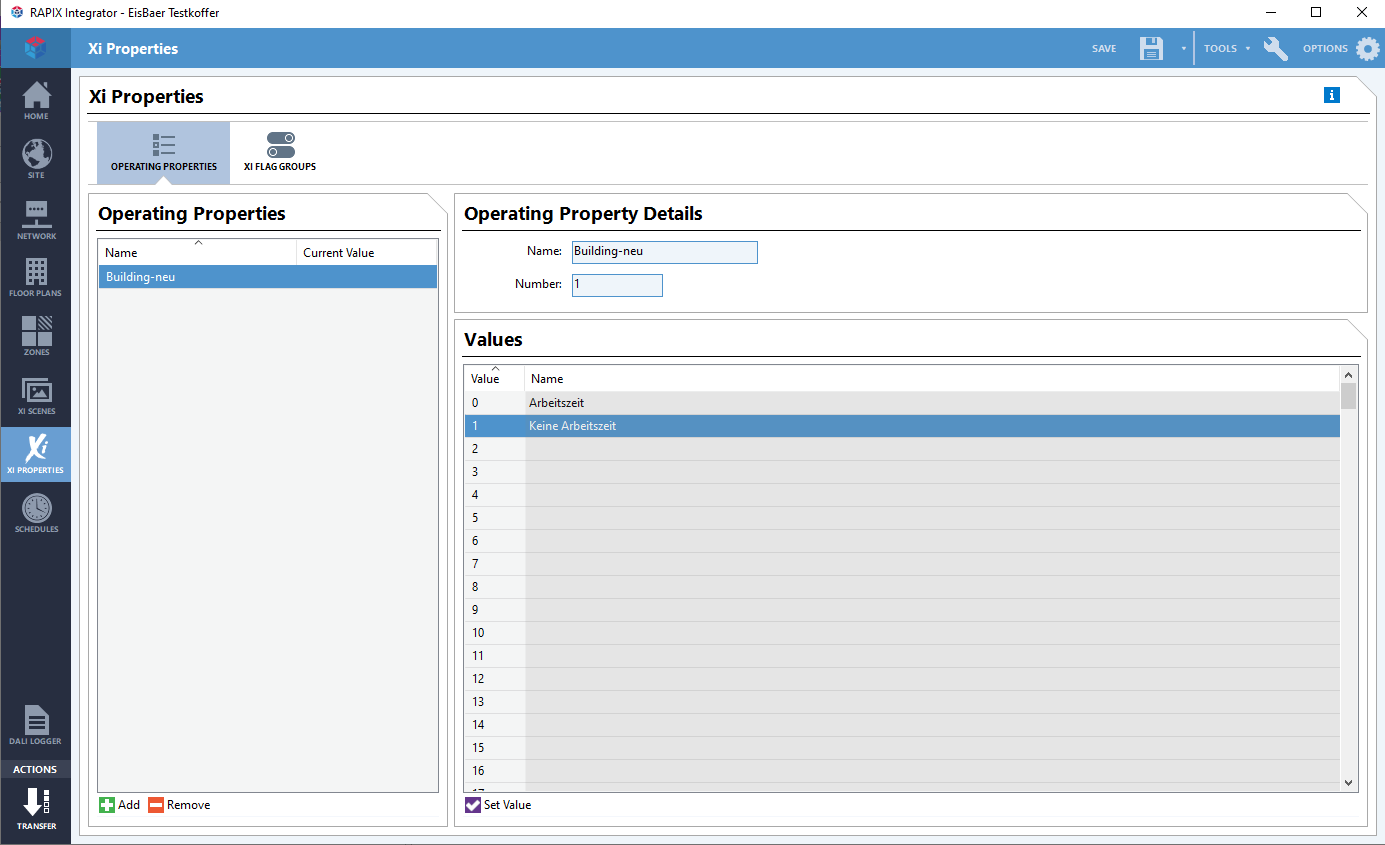Switch to Operating Properties tab
1385x845 pixels.
click(x=164, y=153)
